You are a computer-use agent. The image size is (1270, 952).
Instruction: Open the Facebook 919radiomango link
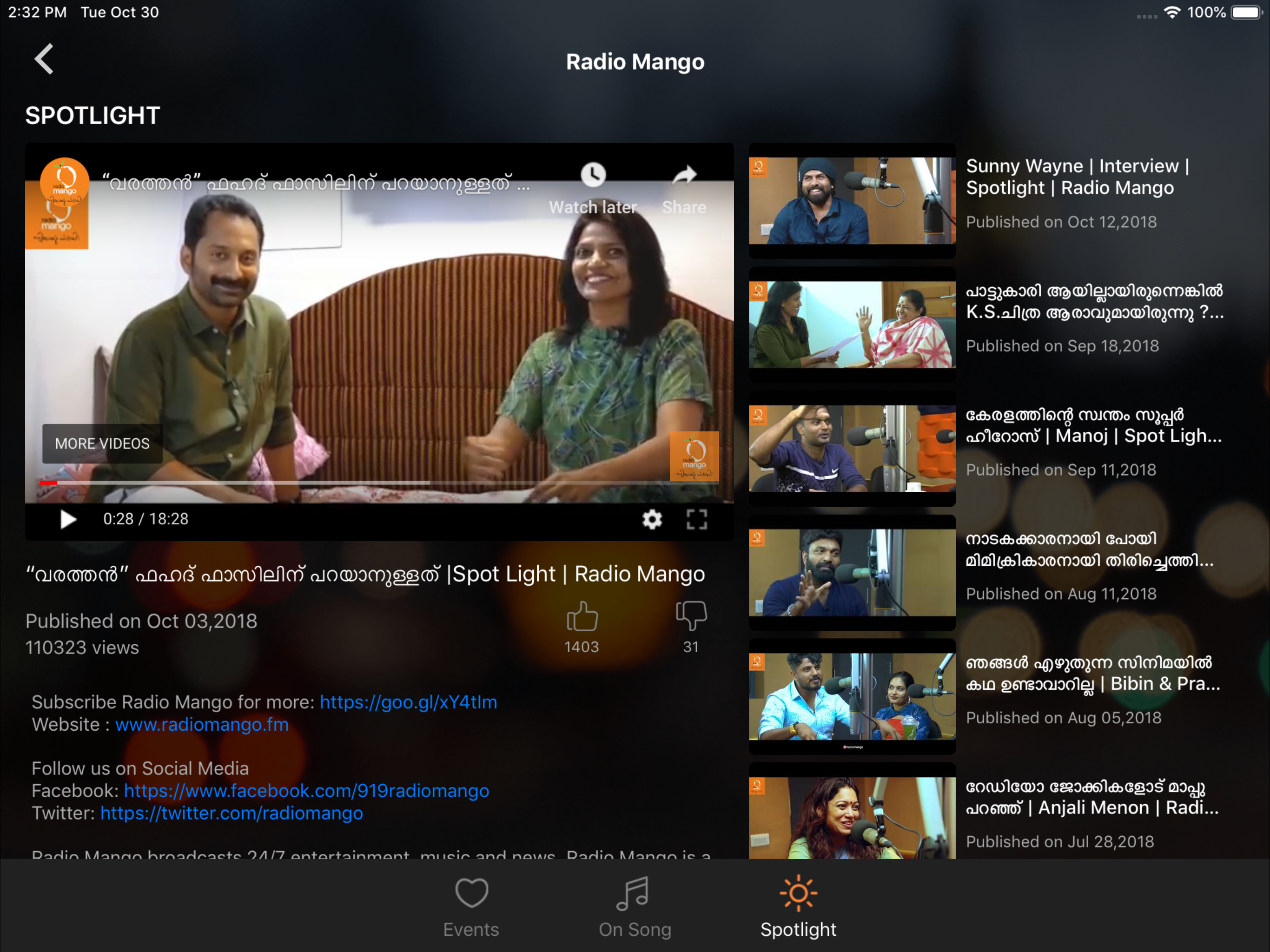pos(307,791)
